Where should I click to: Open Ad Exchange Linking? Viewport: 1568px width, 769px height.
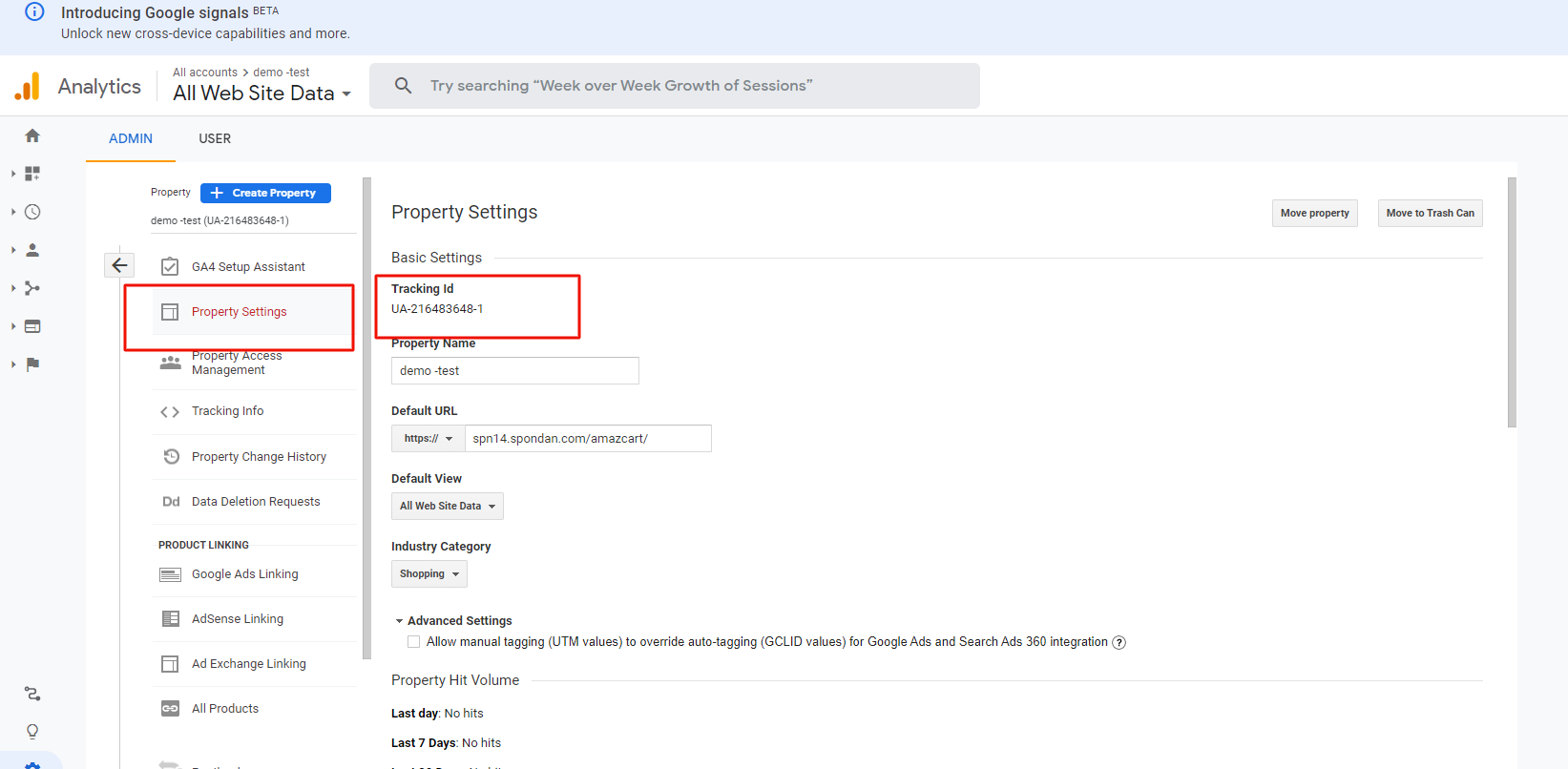point(254,664)
